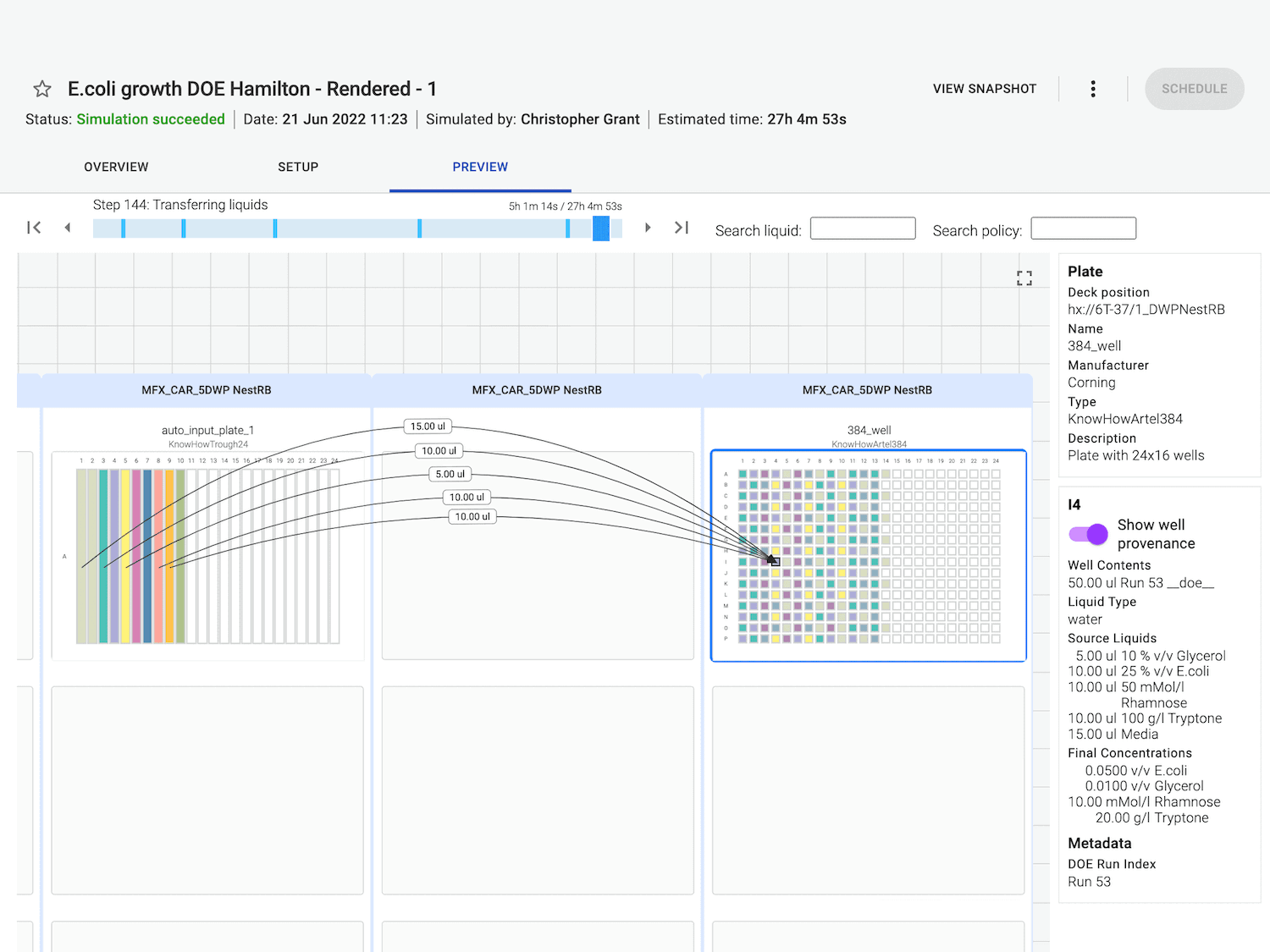Toggle Show well provenance switch
This screenshot has height=952, width=1270.
(1088, 534)
